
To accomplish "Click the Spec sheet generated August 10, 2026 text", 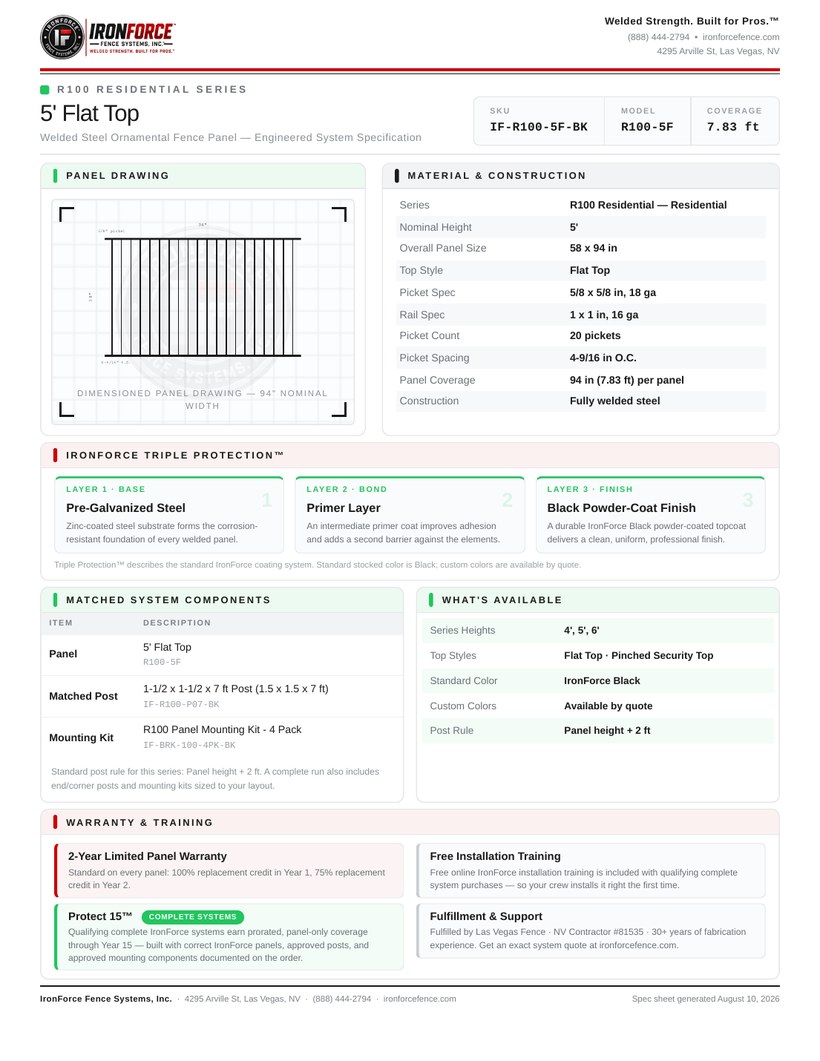I will [706, 999].
